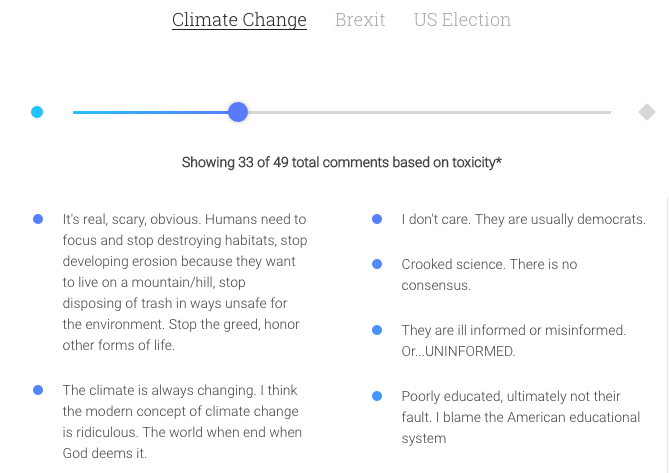The width and height of the screenshot is (669, 473).
Task: Click the "I don't care" comment text
Action: (x=523, y=219)
